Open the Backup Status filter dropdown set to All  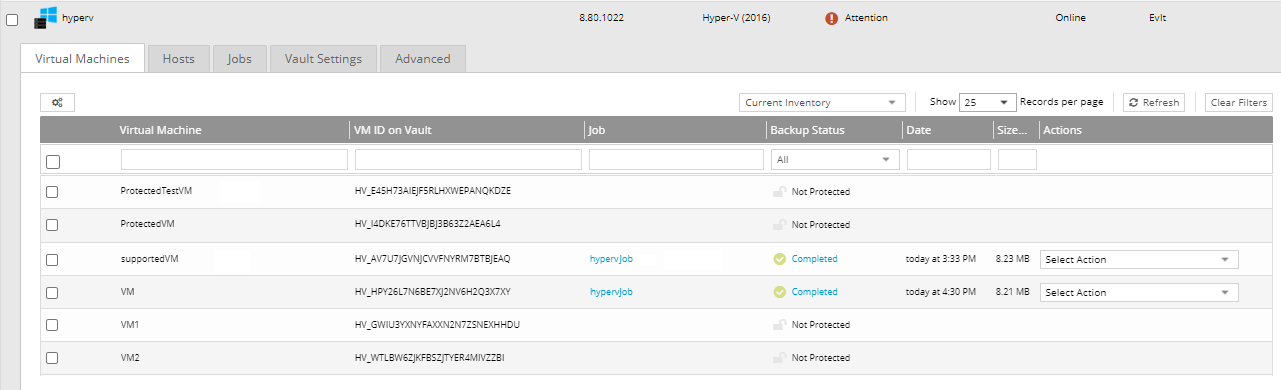point(834,159)
